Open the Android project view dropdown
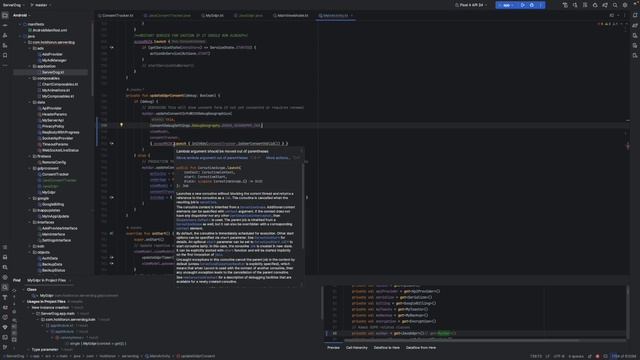Image resolution: width=640 pixels, height=360 pixels. tap(22, 15)
